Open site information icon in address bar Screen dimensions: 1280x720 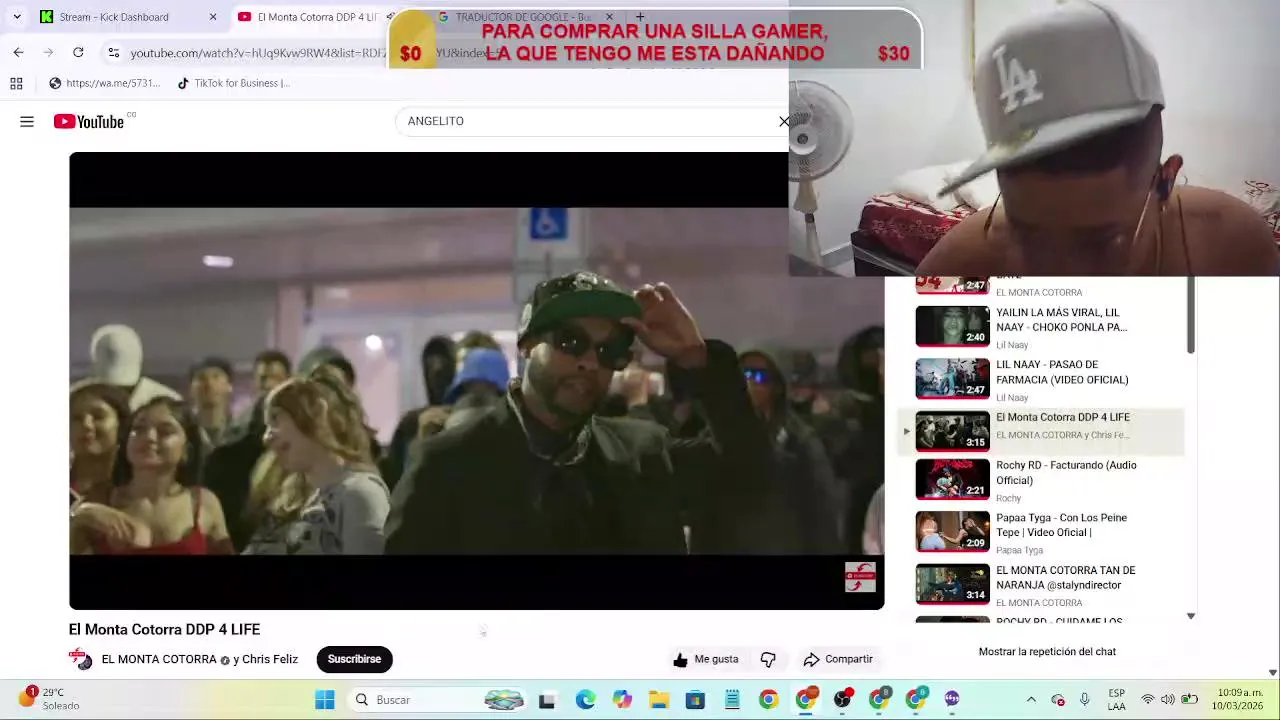coord(114,52)
